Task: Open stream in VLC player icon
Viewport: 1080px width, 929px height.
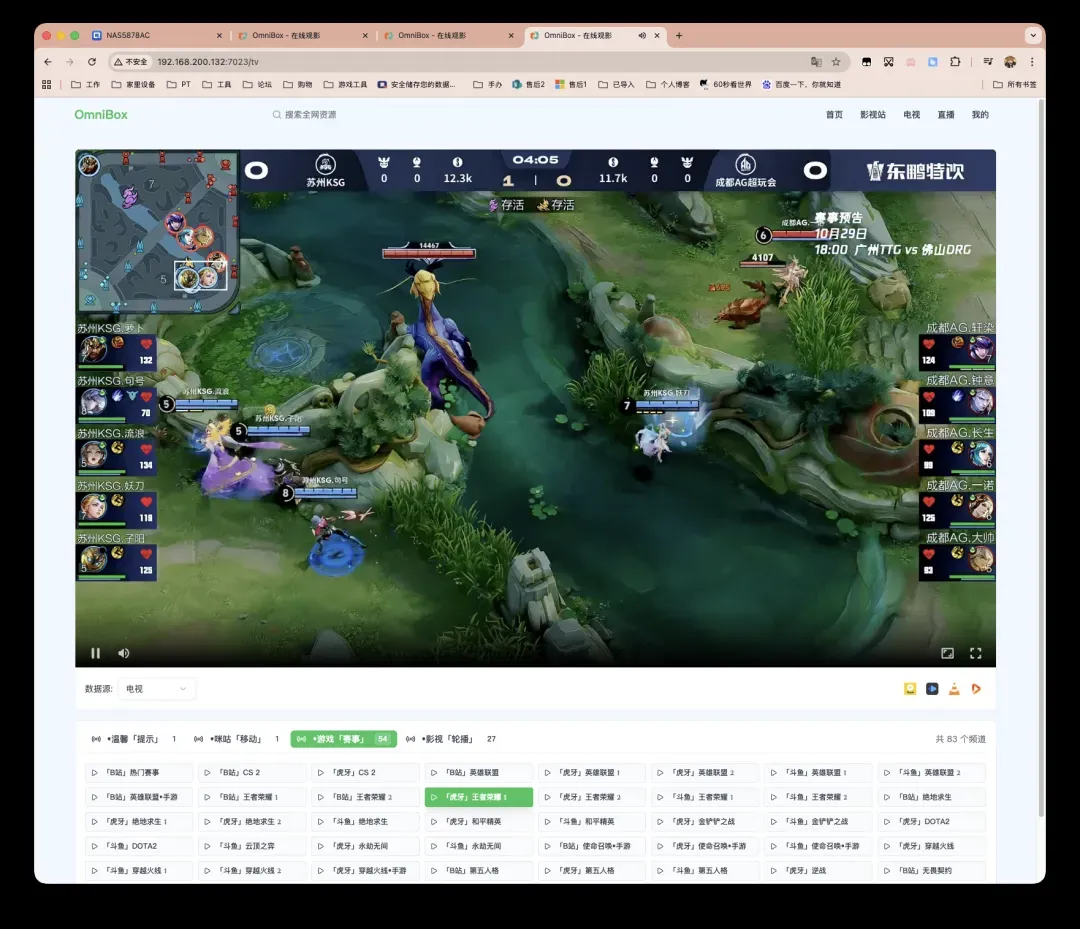Action: [954, 689]
